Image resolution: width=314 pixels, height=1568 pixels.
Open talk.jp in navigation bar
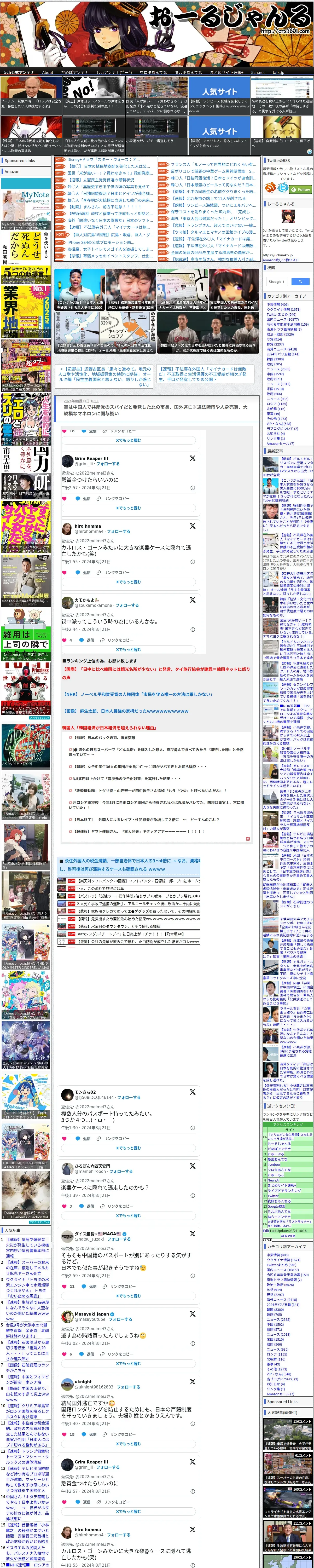click(x=278, y=72)
